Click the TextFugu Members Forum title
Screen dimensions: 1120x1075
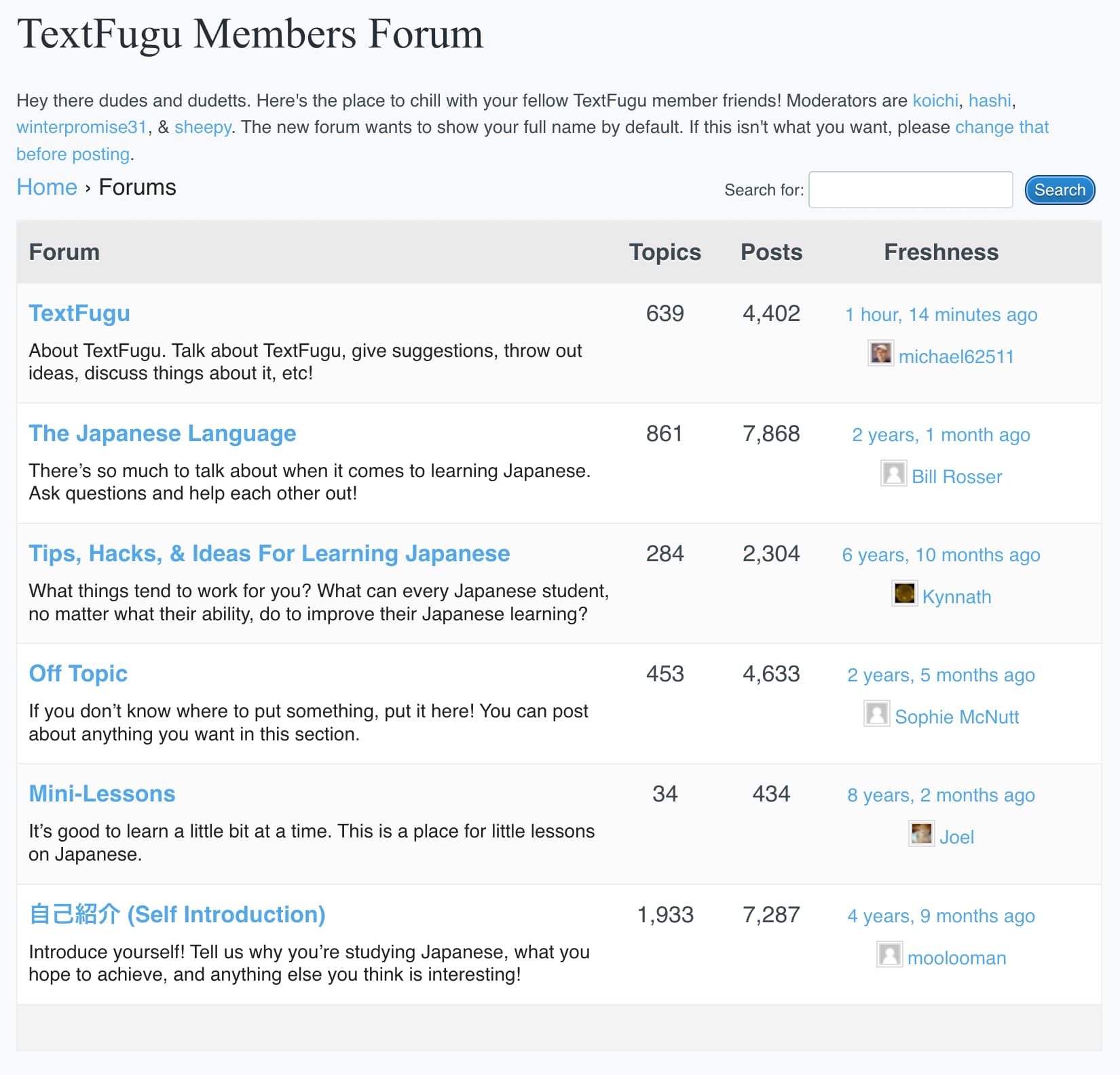click(250, 34)
